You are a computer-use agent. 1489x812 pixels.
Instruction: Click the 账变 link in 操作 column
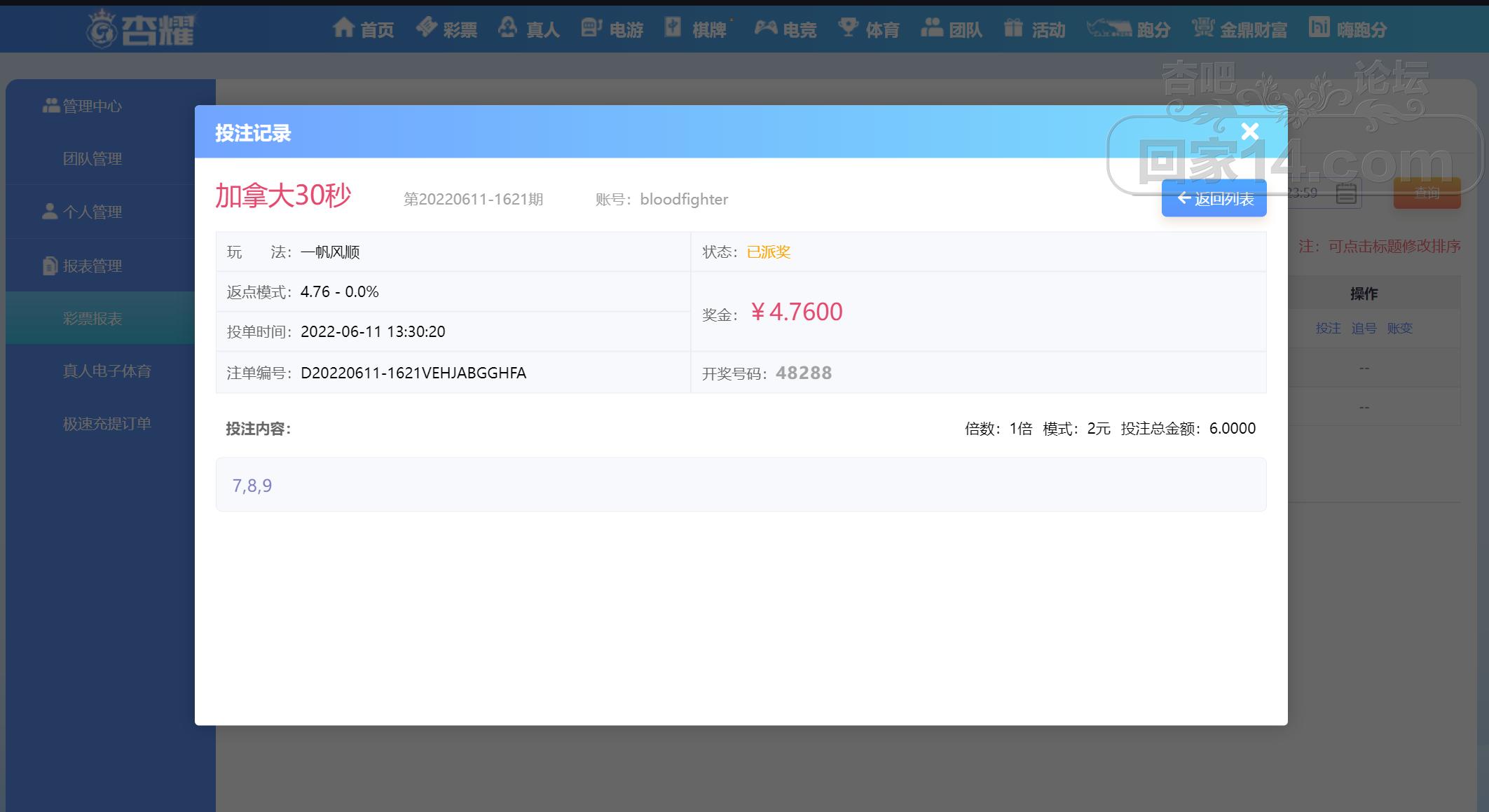tap(1399, 329)
